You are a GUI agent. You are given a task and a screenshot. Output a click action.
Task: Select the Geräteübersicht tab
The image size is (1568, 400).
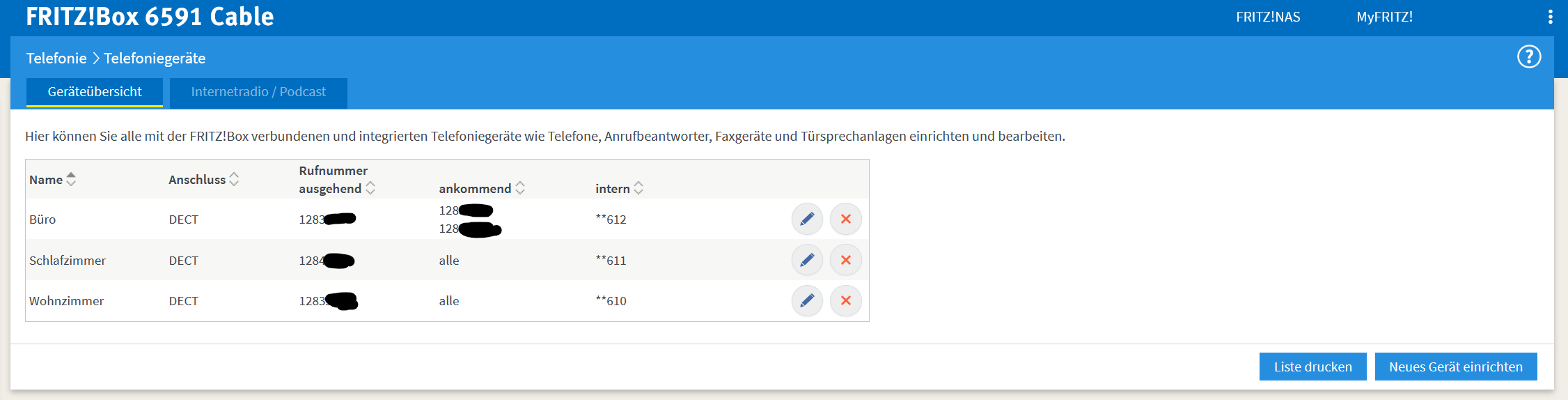coord(95,92)
